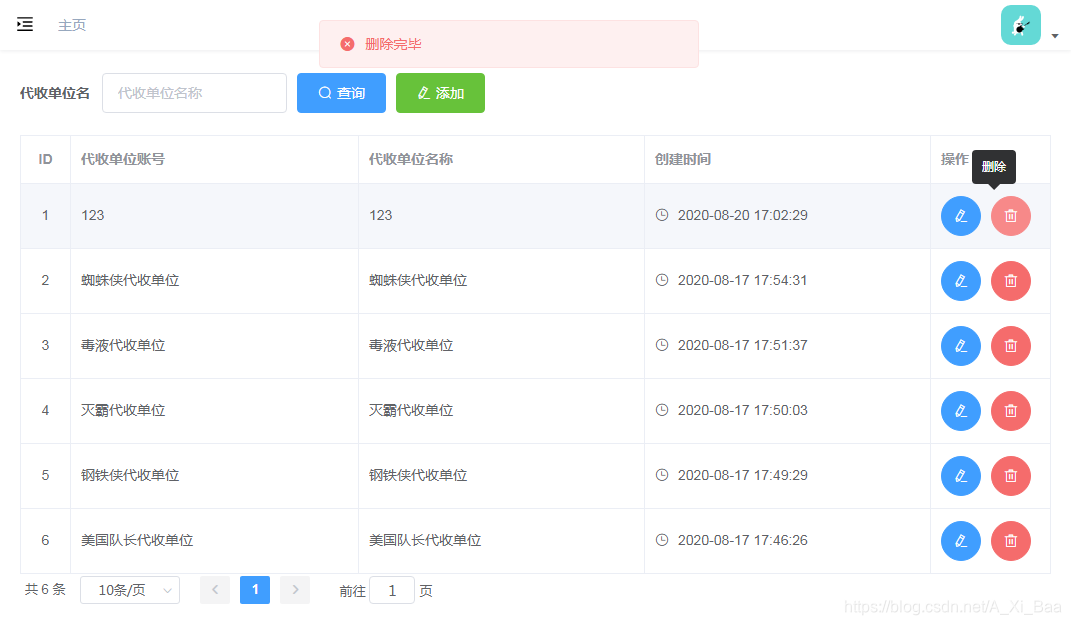Click the 代收单位名称 search input

pyautogui.click(x=194, y=92)
